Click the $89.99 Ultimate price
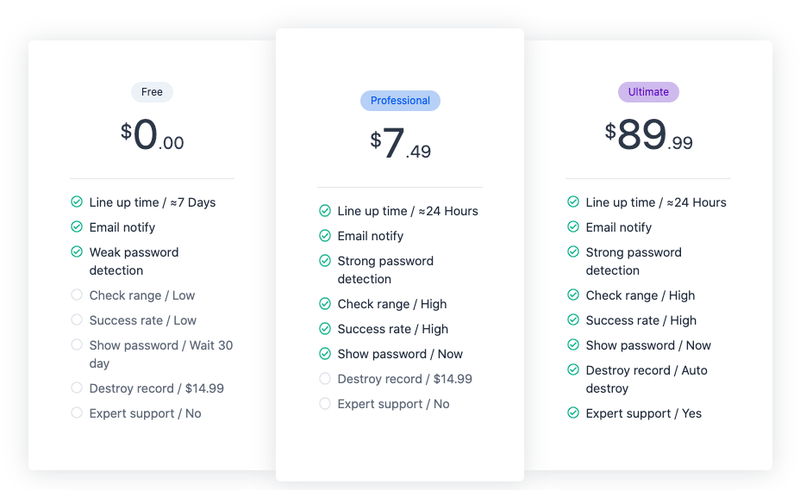Viewport: 800px width, 490px height. [x=648, y=134]
